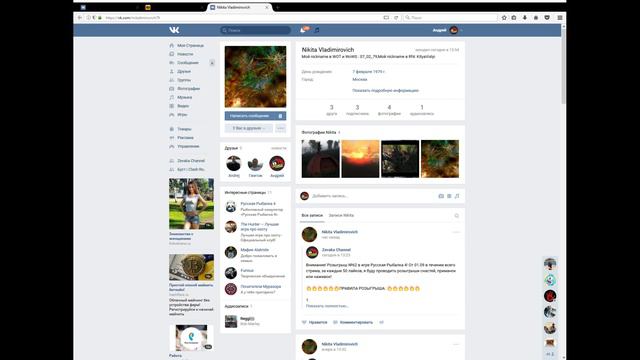Click in the VK header search field
640x360 pixels.
tap(256, 30)
